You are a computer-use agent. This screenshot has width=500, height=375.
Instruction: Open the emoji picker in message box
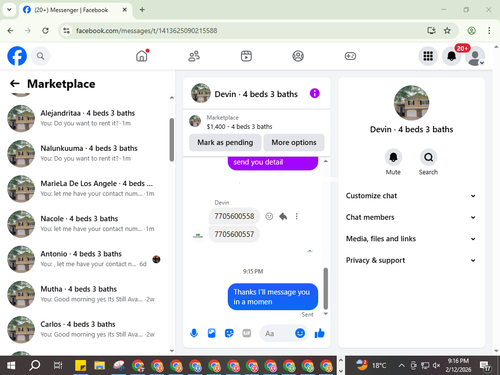[x=300, y=333]
